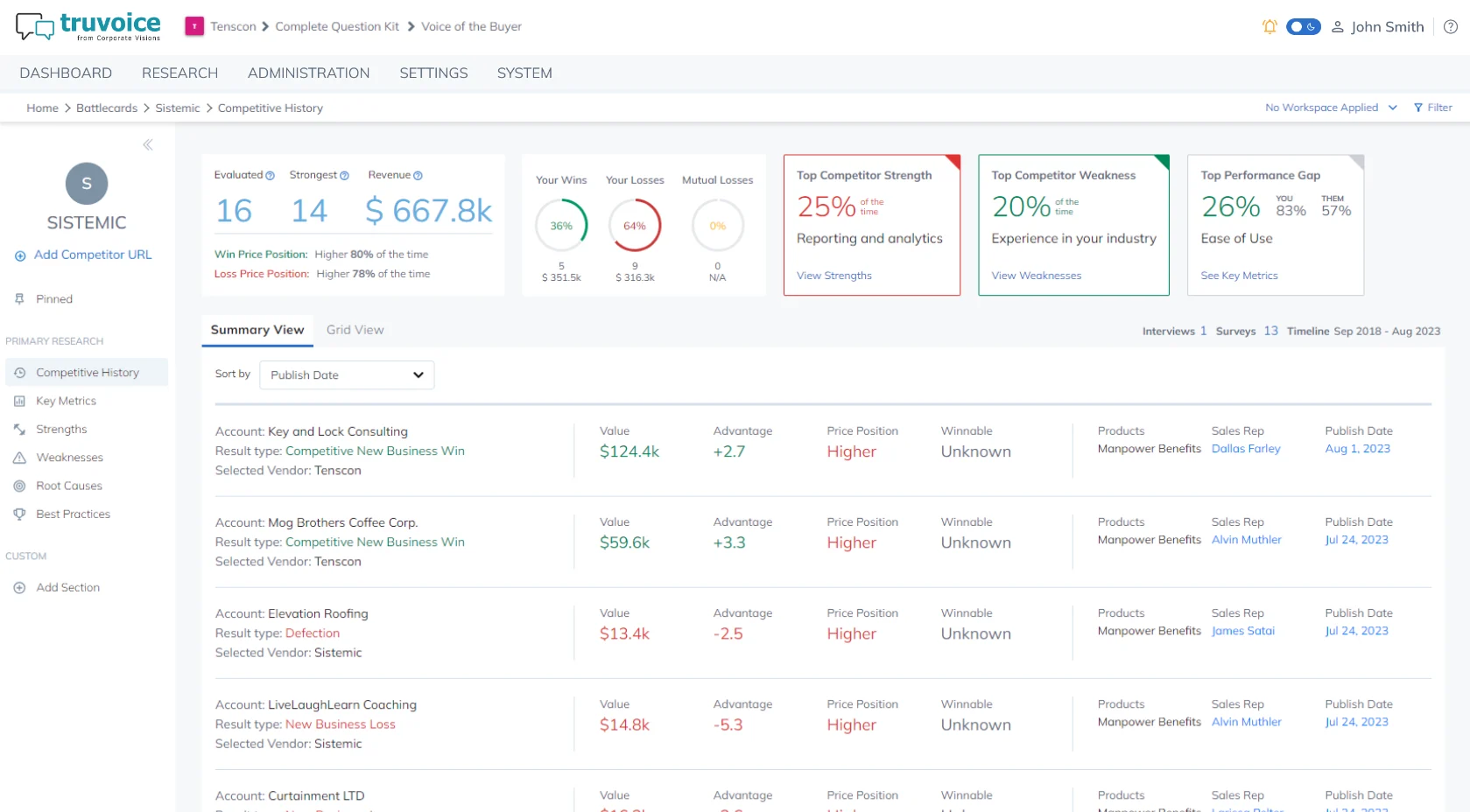This screenshot has width=1470, height=812.
Task: Click the Evaluated info icon
Action: click(x=270, y=176)
